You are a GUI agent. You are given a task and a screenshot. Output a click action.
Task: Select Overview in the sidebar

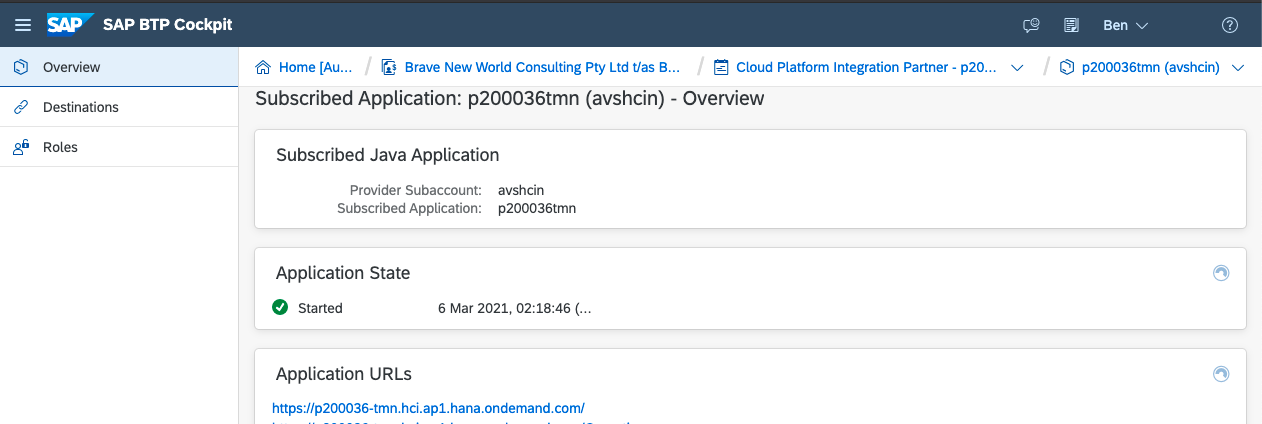pos(71,67)
